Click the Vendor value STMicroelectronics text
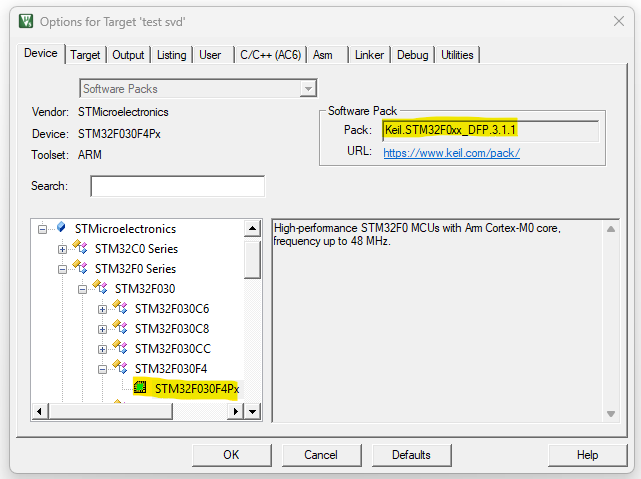 point(123,112)
